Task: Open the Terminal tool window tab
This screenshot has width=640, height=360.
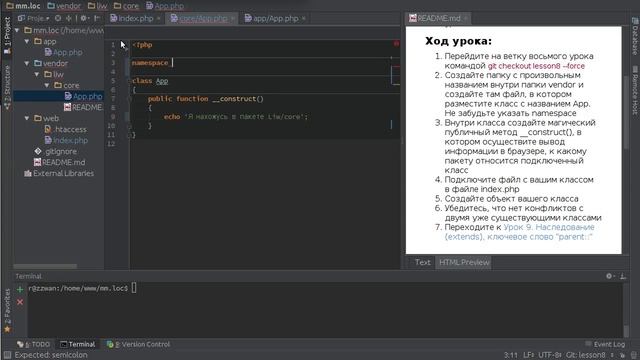Action: pos(78,344)
